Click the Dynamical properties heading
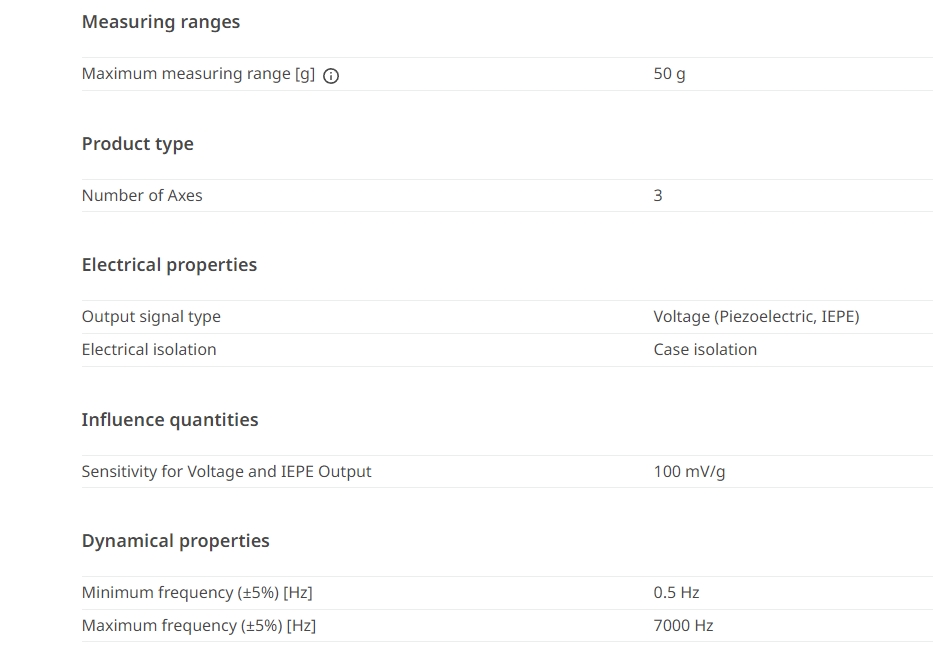Viewport: 933px width, 672px height. [x=176, y=541]
